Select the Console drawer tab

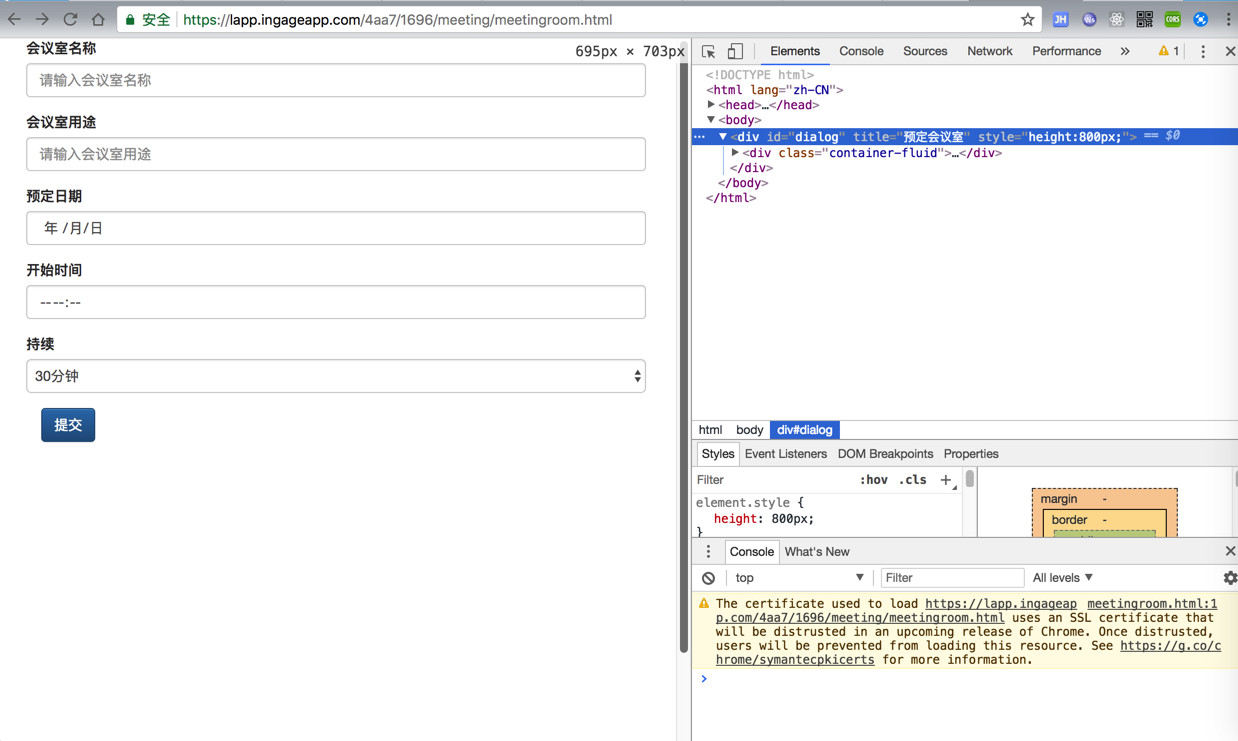tap(751, 552)
